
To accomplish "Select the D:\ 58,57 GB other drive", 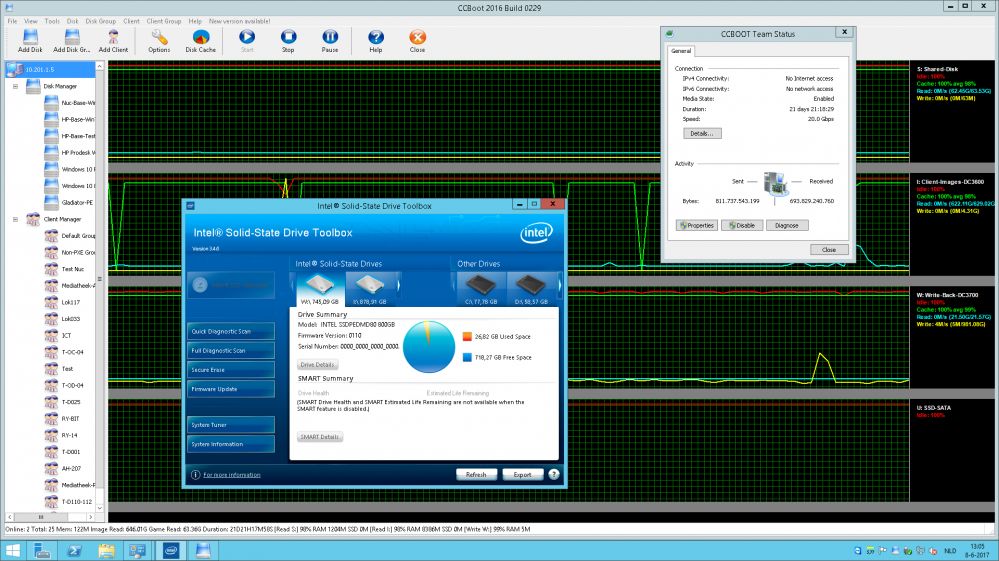I will (531, 289).
